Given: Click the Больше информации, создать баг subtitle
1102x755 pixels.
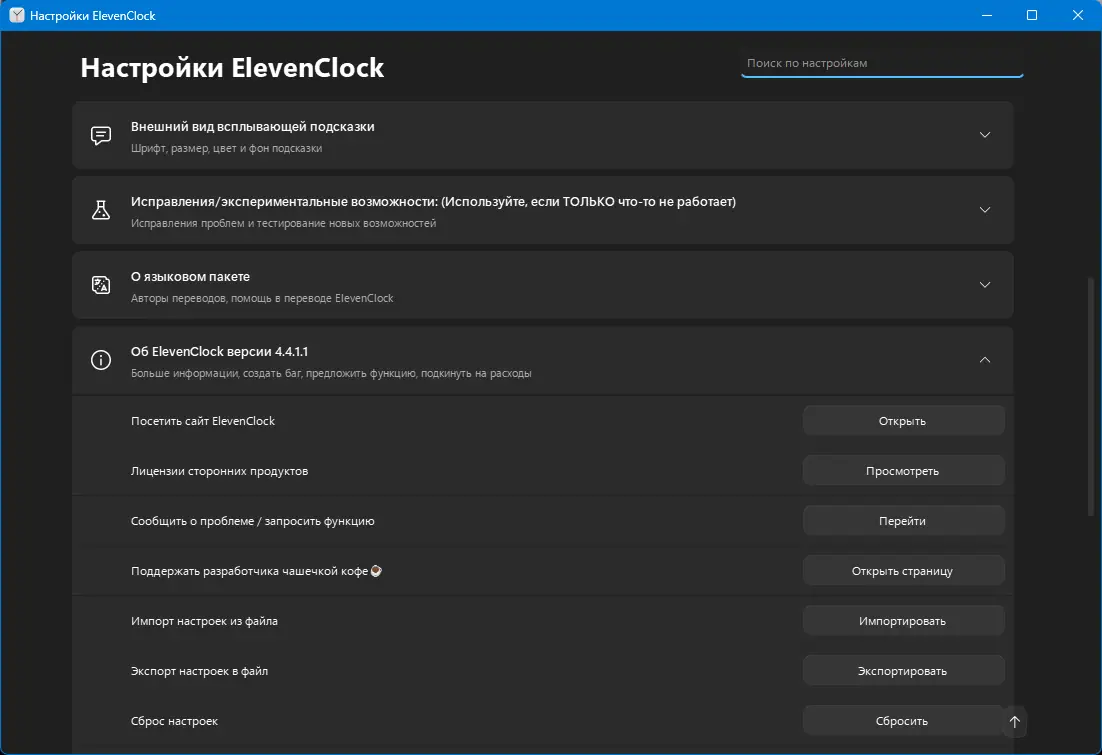Looking at the screenshot, I should (x=331, y=373).
